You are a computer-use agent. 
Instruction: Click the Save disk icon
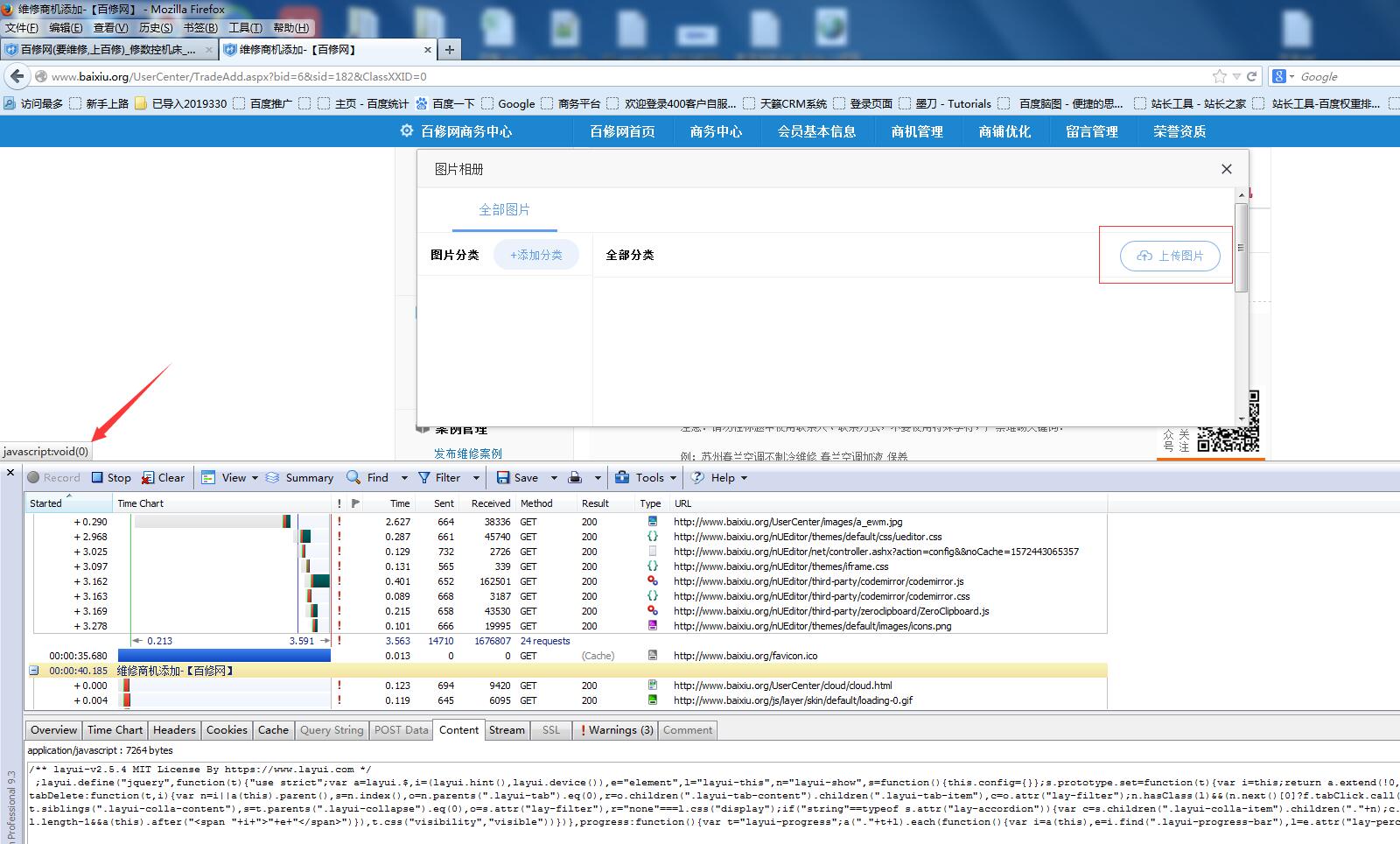point(503,478)
